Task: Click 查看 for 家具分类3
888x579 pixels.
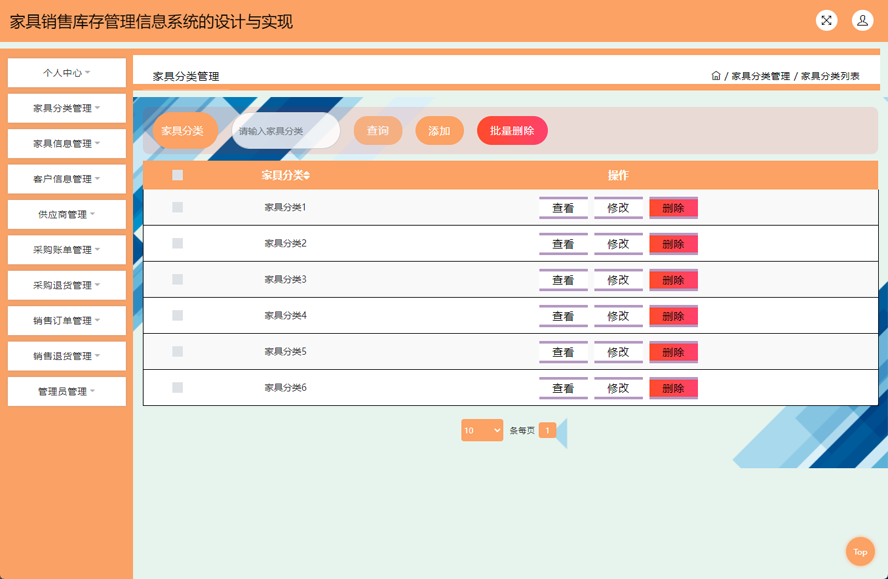Action: coord(563,280)
